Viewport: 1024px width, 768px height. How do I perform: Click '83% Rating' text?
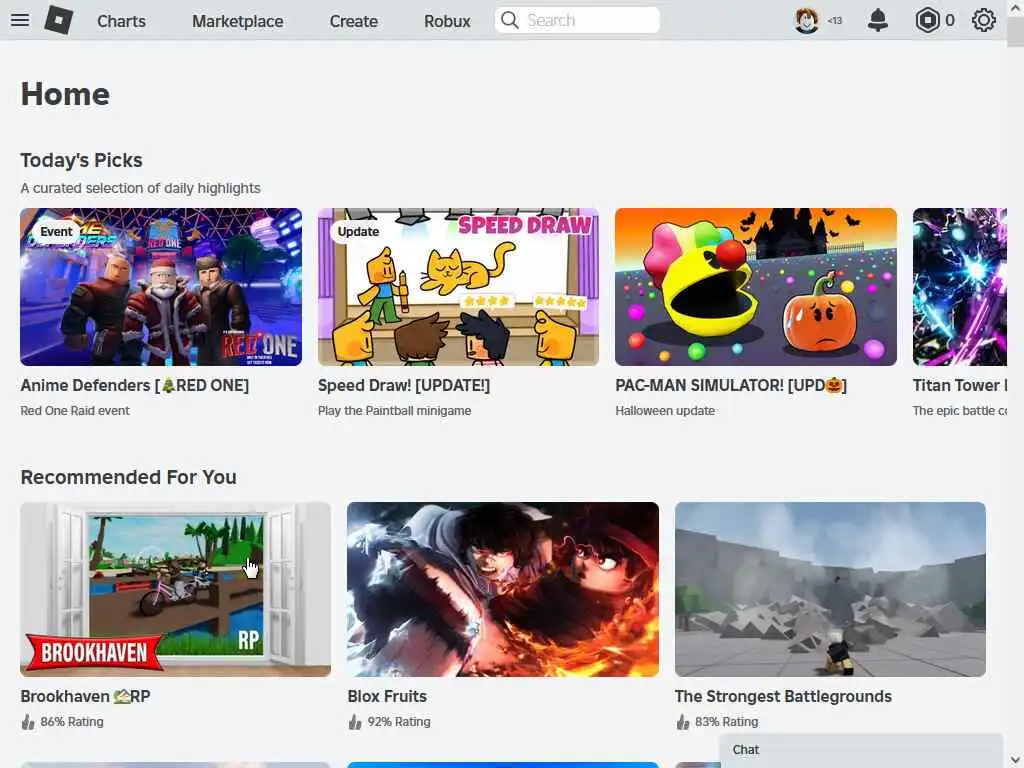click(727, 722)
